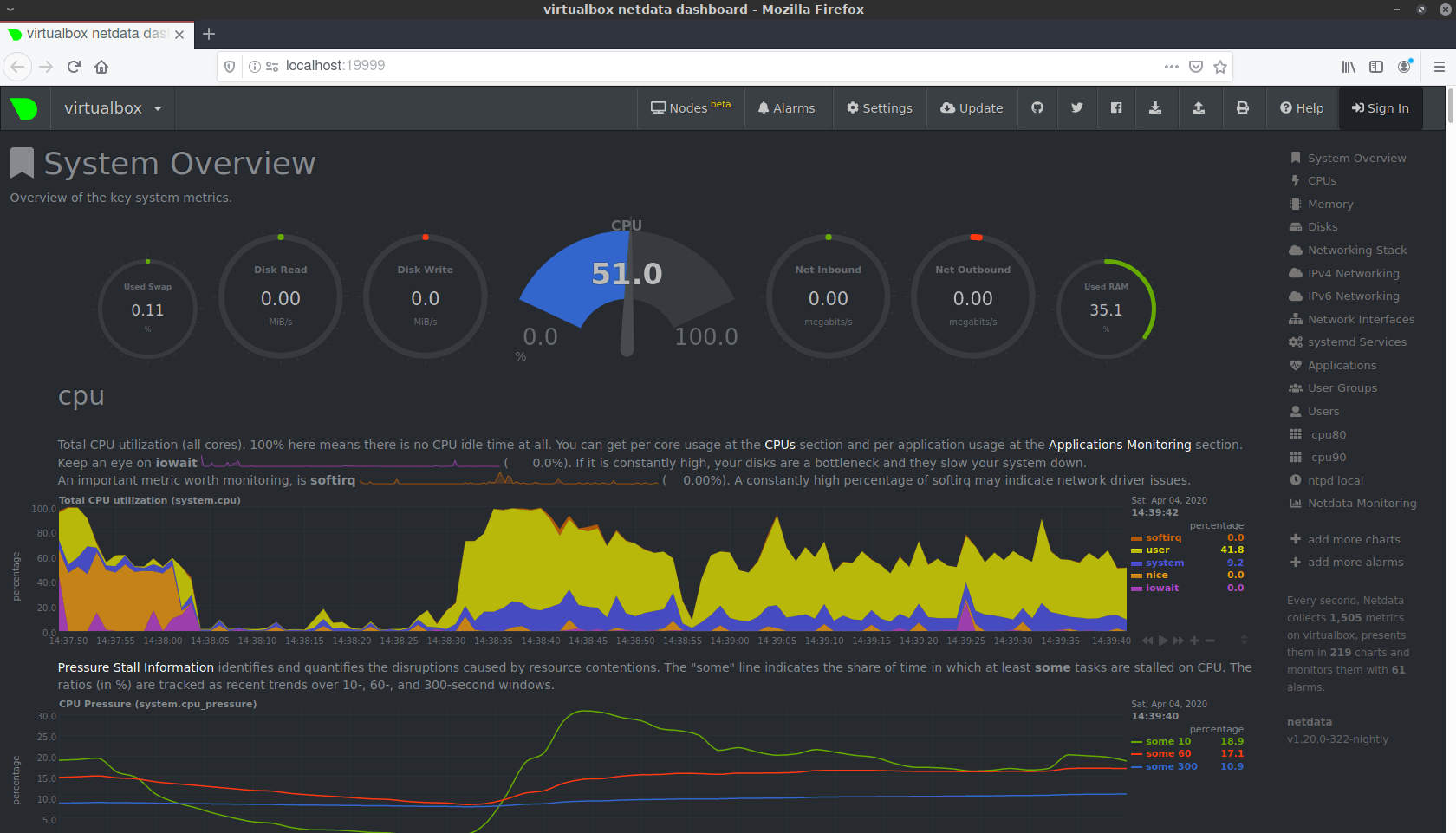1456x833 pixels.
Task: Click the export snapshot download icon
Action: (x=1155, y=108)
